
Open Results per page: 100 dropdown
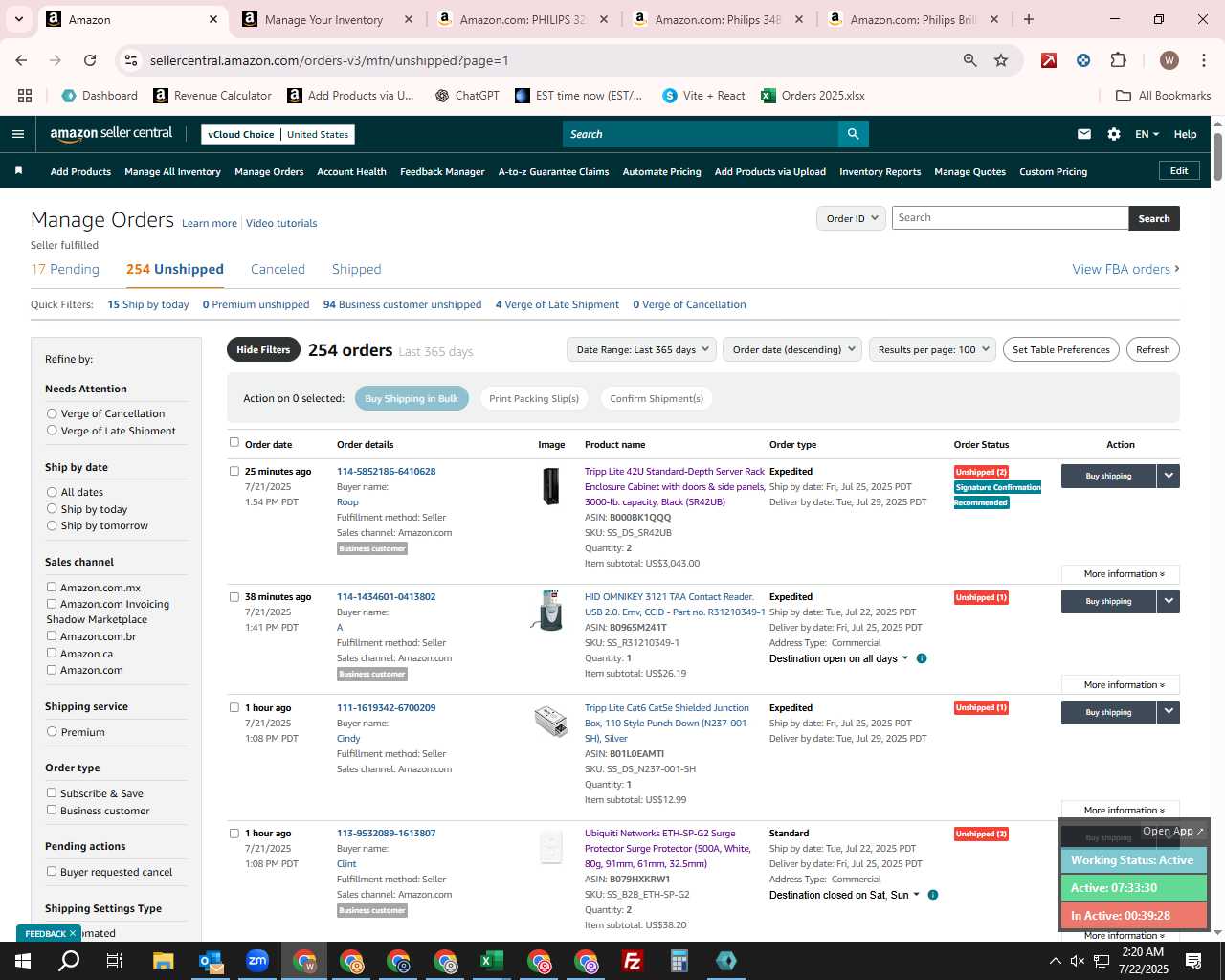point(932,349)
